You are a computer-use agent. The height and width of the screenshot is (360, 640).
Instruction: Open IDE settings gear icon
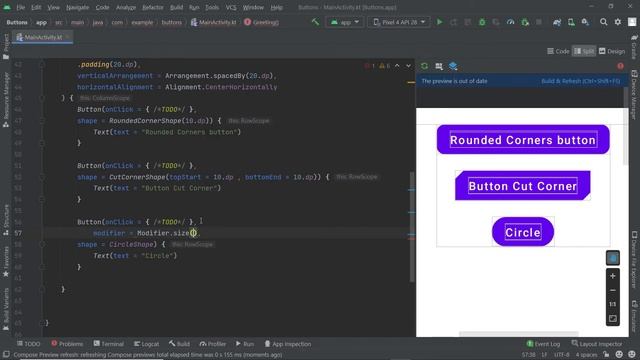coord(618,22)
